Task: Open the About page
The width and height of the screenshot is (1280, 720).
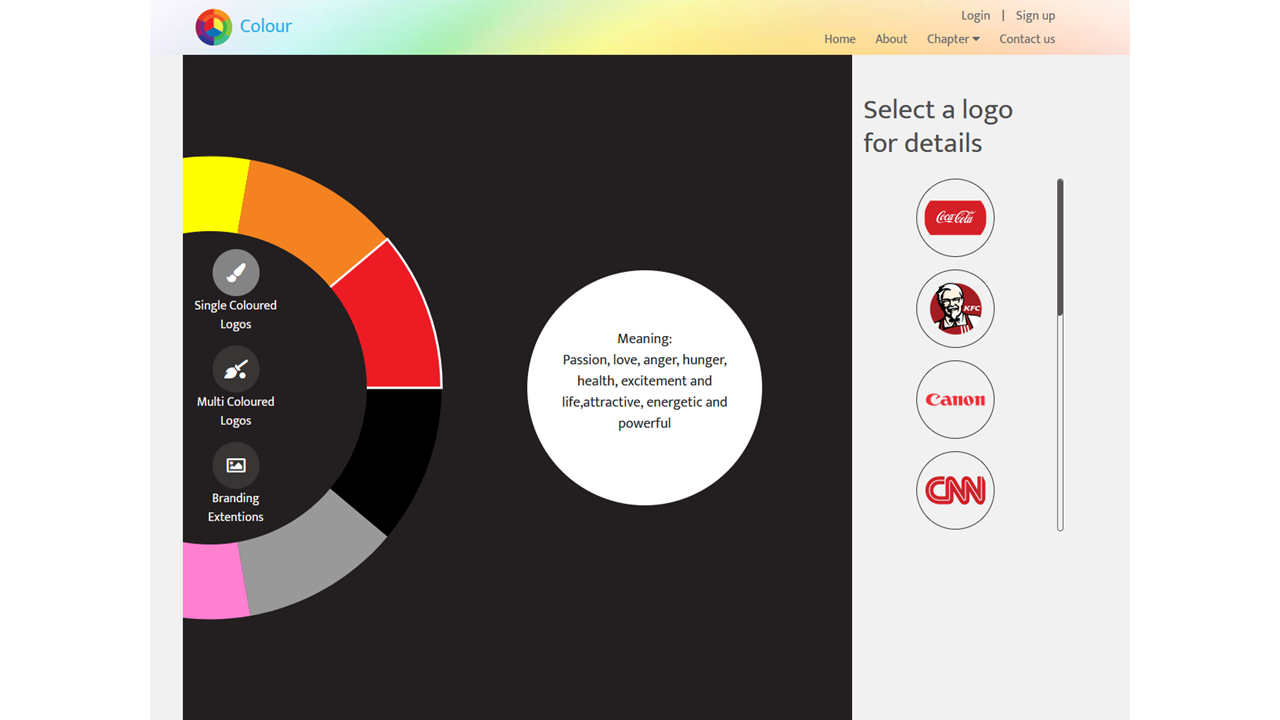Action: point(891,39)
